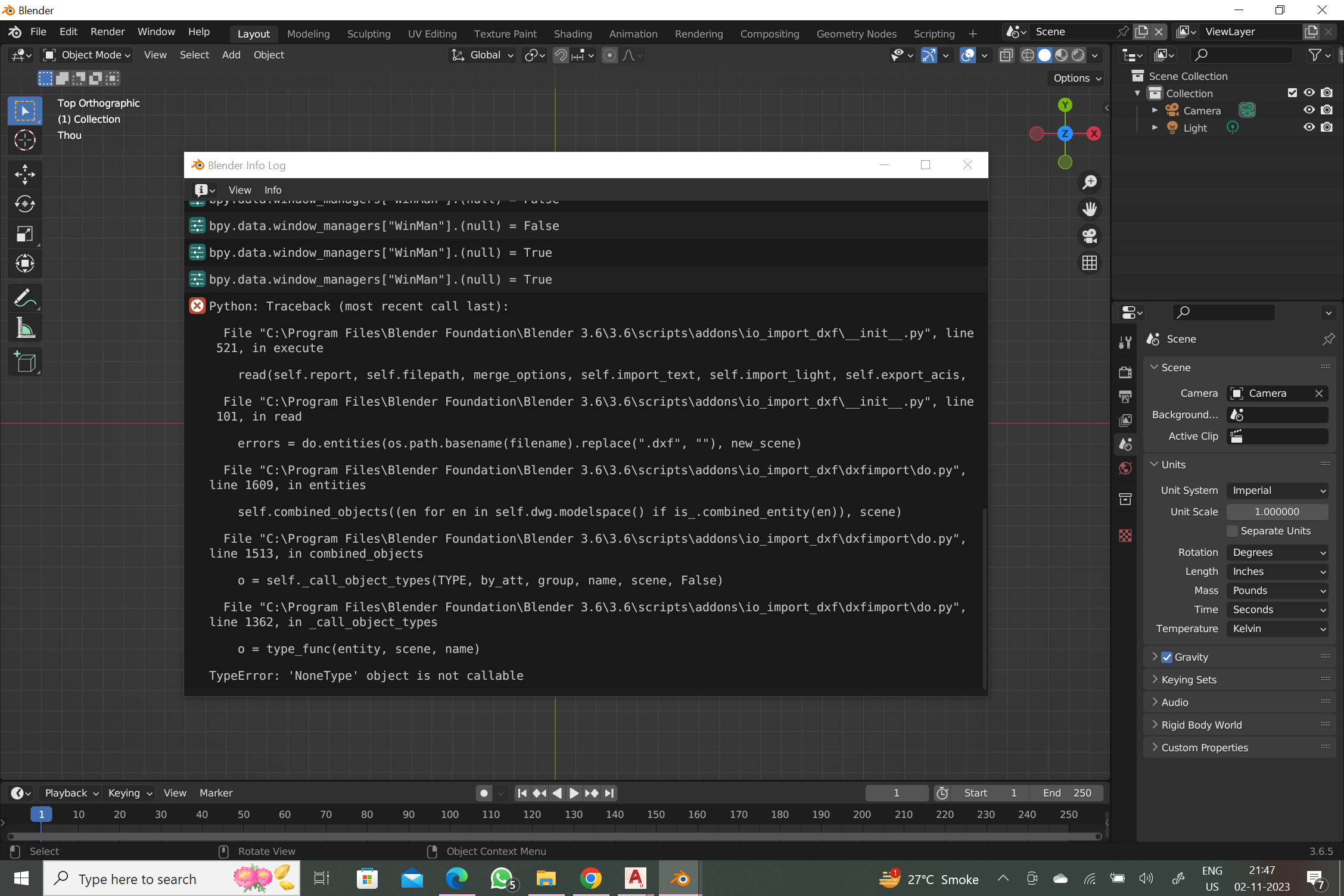Open the Render menu
The height and width of the screenshot is (896, 1344).
107,32
